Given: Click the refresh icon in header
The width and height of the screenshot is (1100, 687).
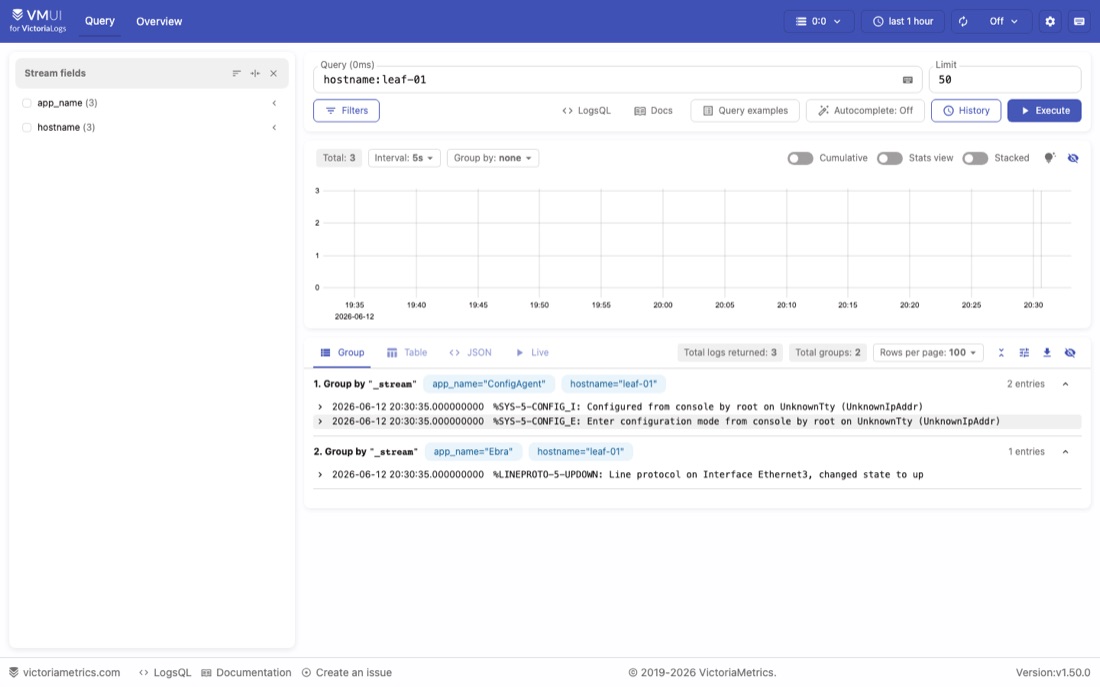Looking at the screenshot, I should click(x=963, y=21).
